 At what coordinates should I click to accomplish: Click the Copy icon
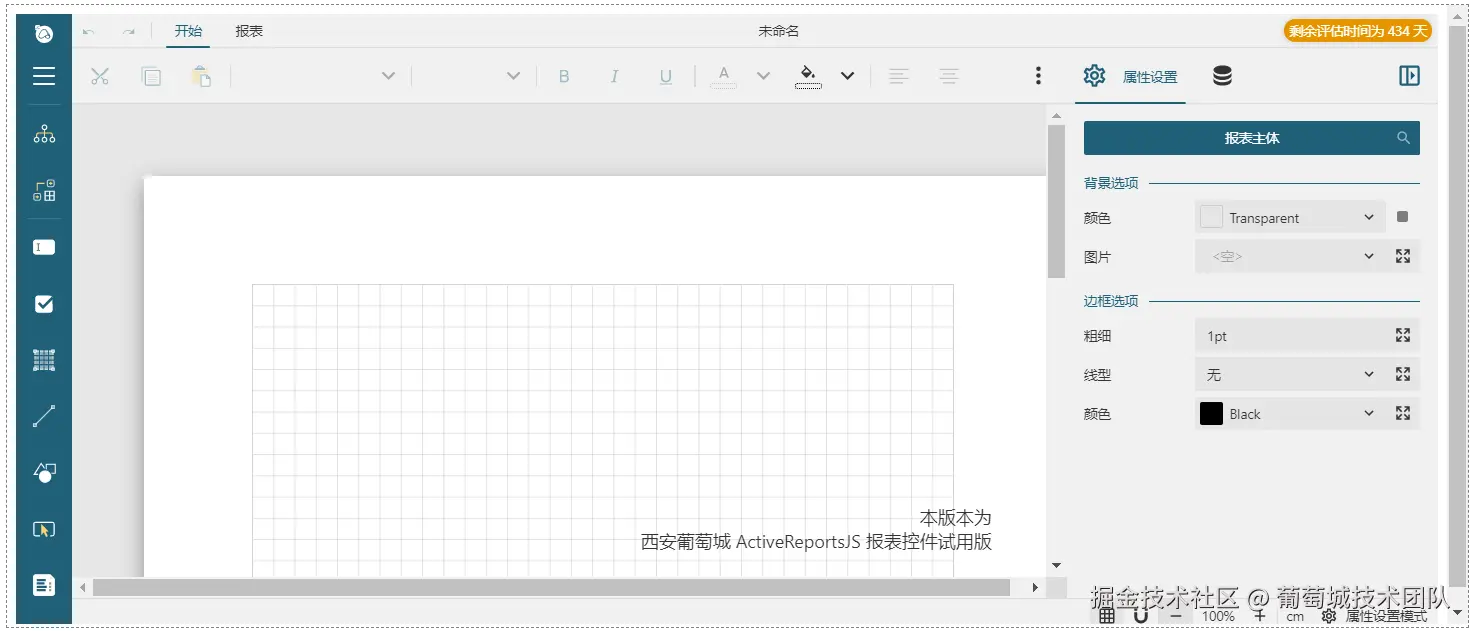click(x=151, y=76)
